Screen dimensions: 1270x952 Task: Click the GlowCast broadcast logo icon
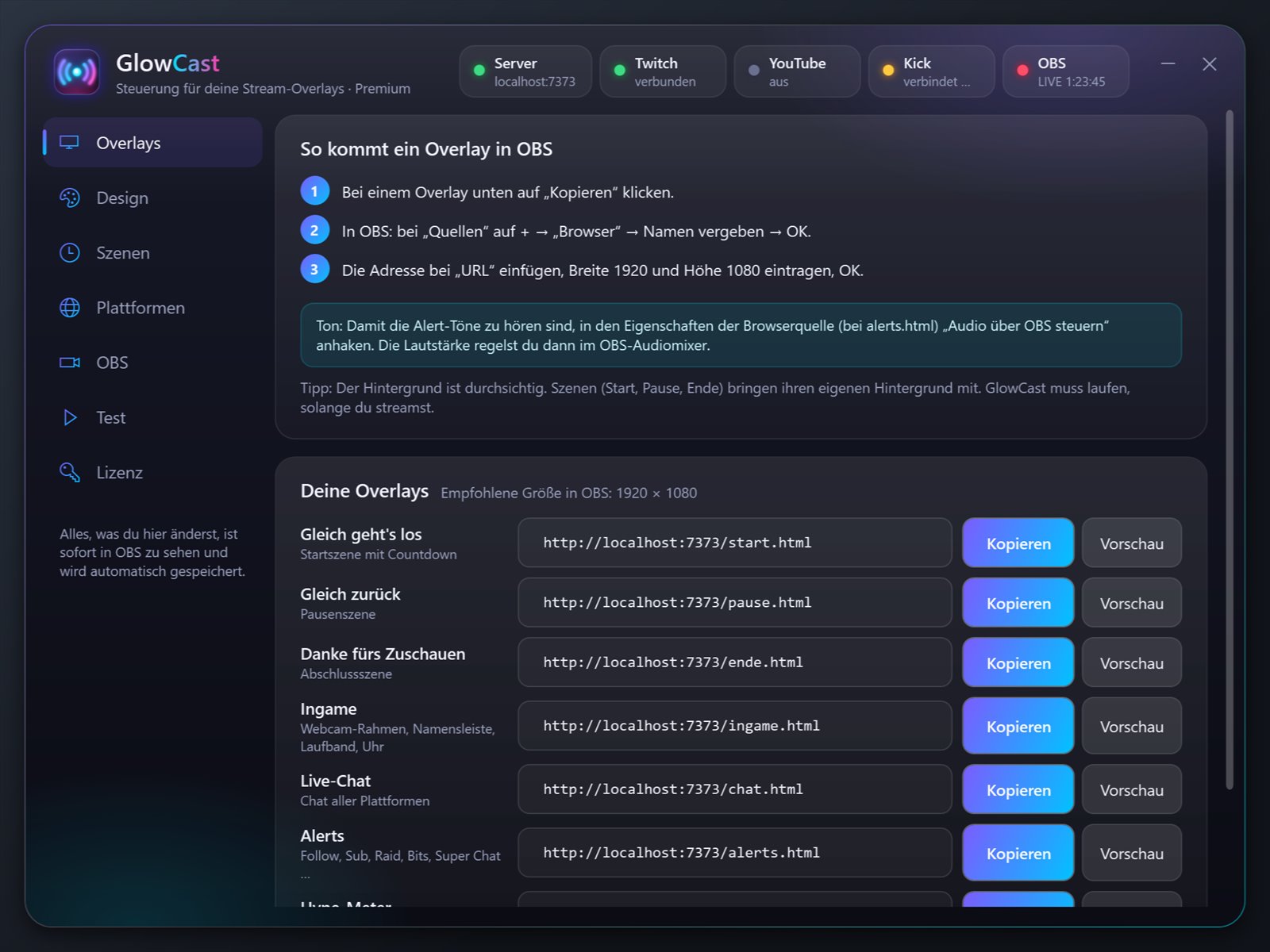(x=76, y=72)
